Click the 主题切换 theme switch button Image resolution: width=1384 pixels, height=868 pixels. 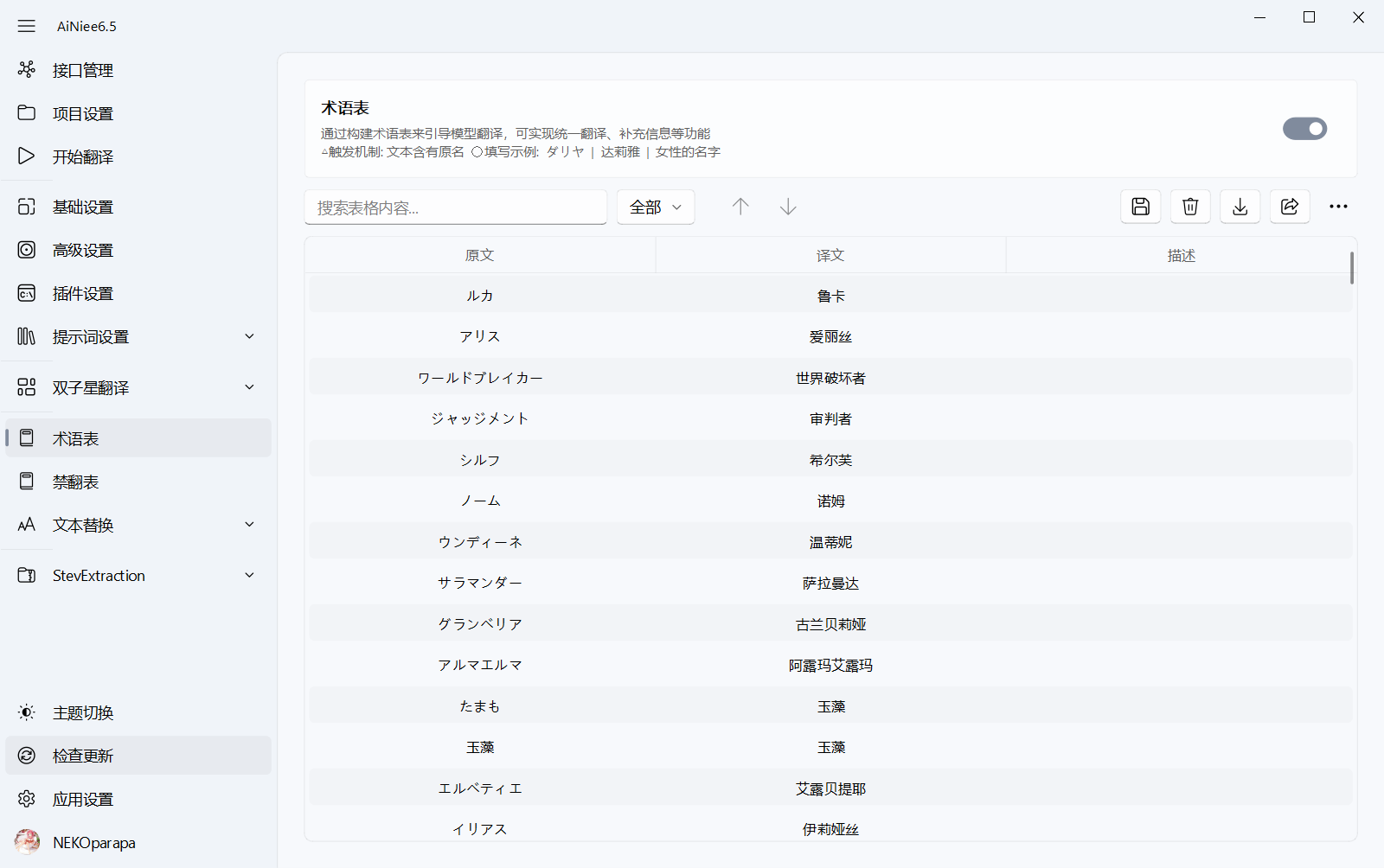[x=83, y=712]
